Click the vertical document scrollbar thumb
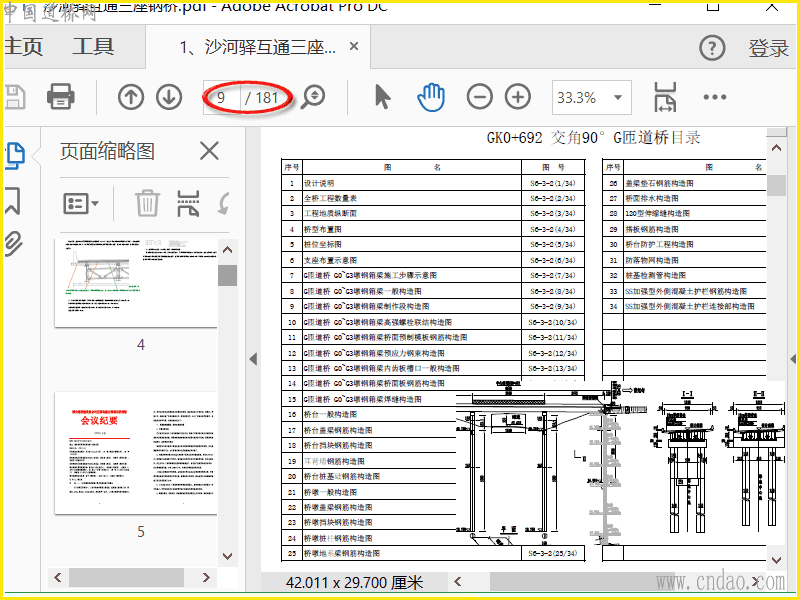Image resolution: width=800 pixels, height=600 pixels. (x=776, y=185)
